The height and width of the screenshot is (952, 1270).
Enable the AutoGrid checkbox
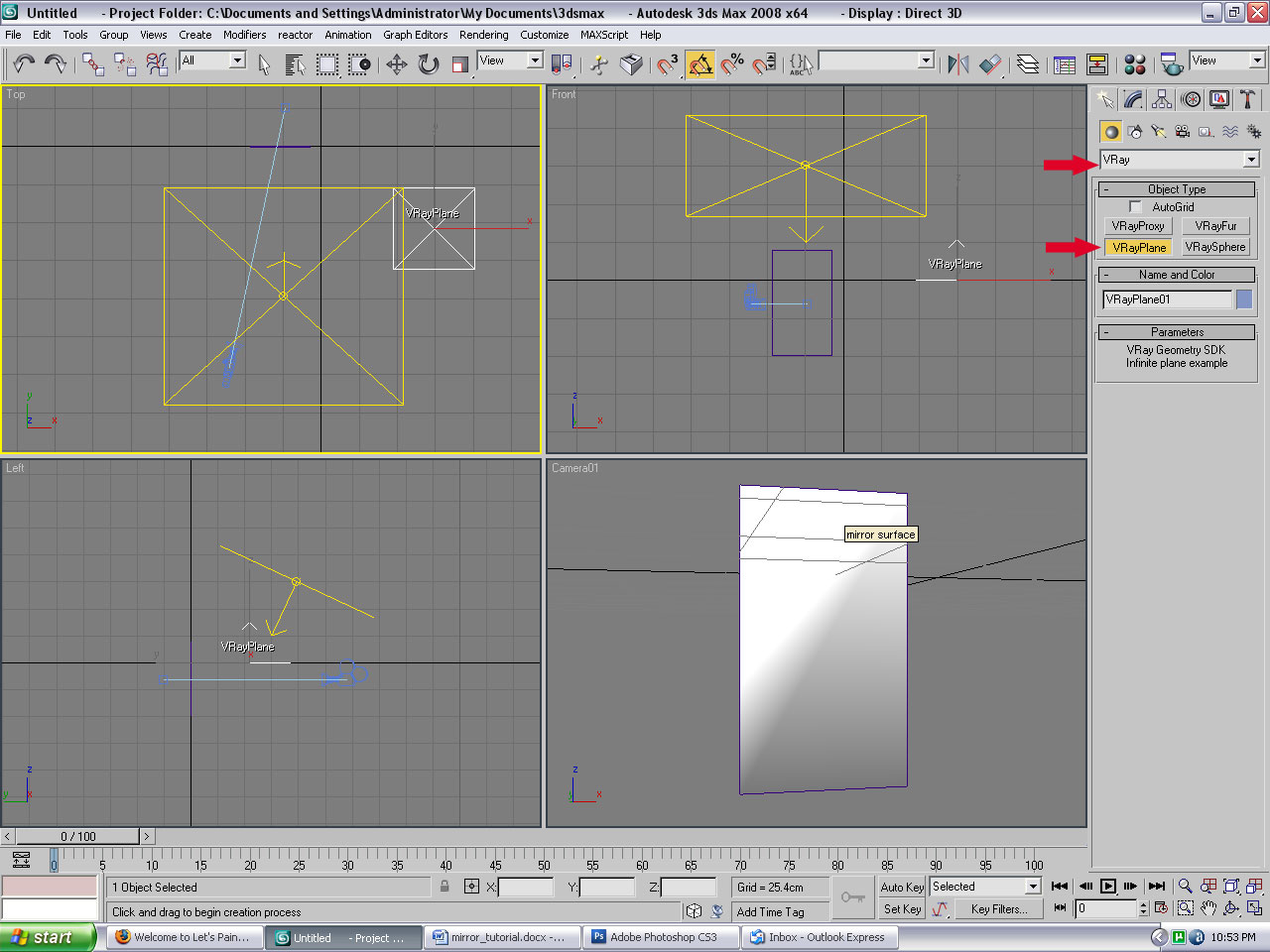pyautogui.click(x=1135, y=207)
